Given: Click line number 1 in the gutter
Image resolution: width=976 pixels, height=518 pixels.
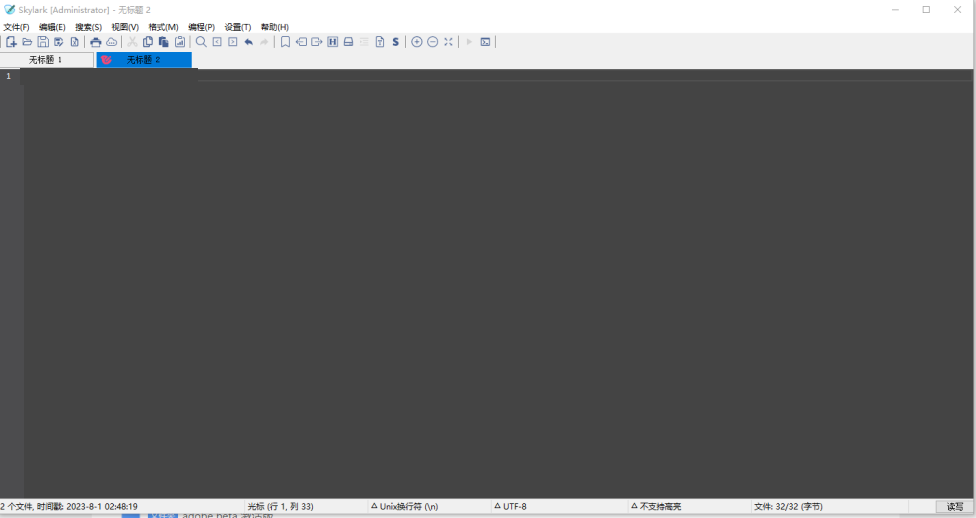Looking at the screenshot, I should click(x=9, y=76).
